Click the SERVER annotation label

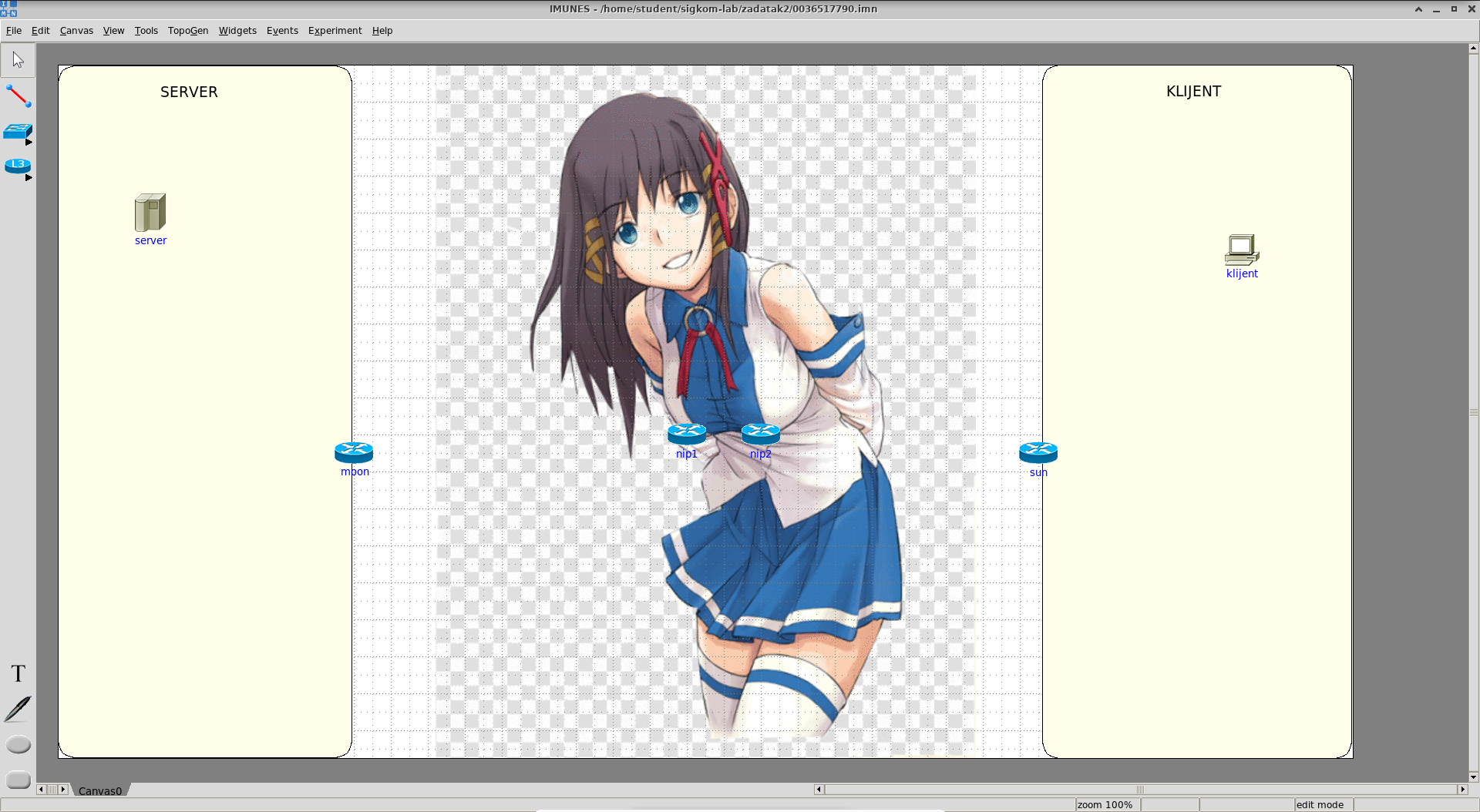pos(189,92)
